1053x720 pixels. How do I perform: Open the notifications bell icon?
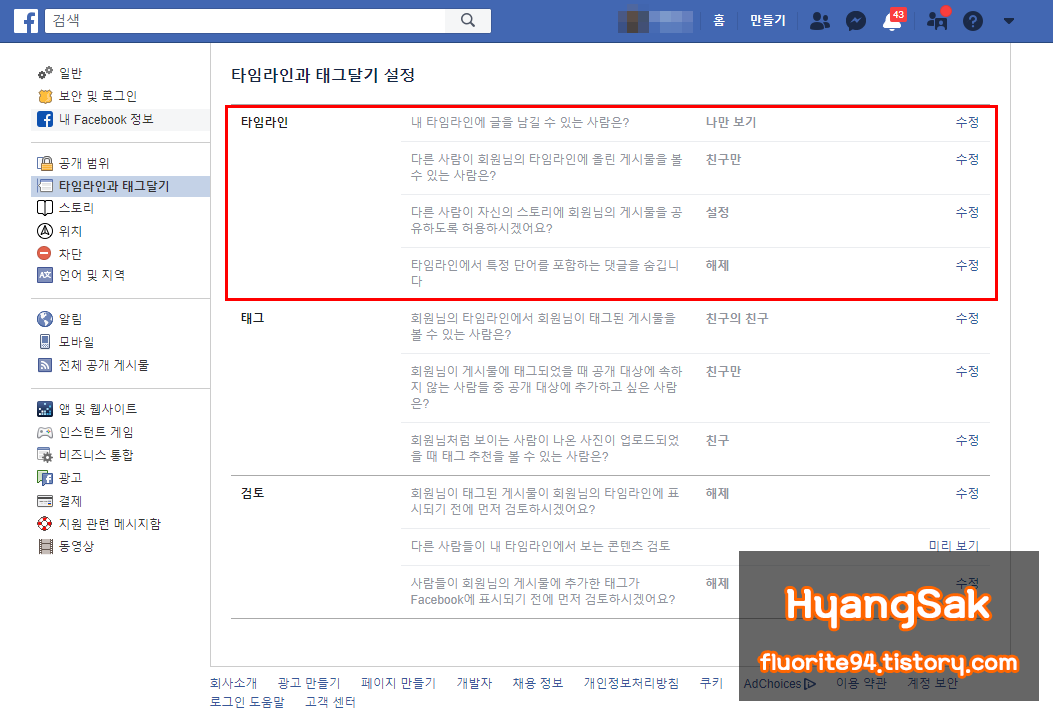click(x=892, y=21)
